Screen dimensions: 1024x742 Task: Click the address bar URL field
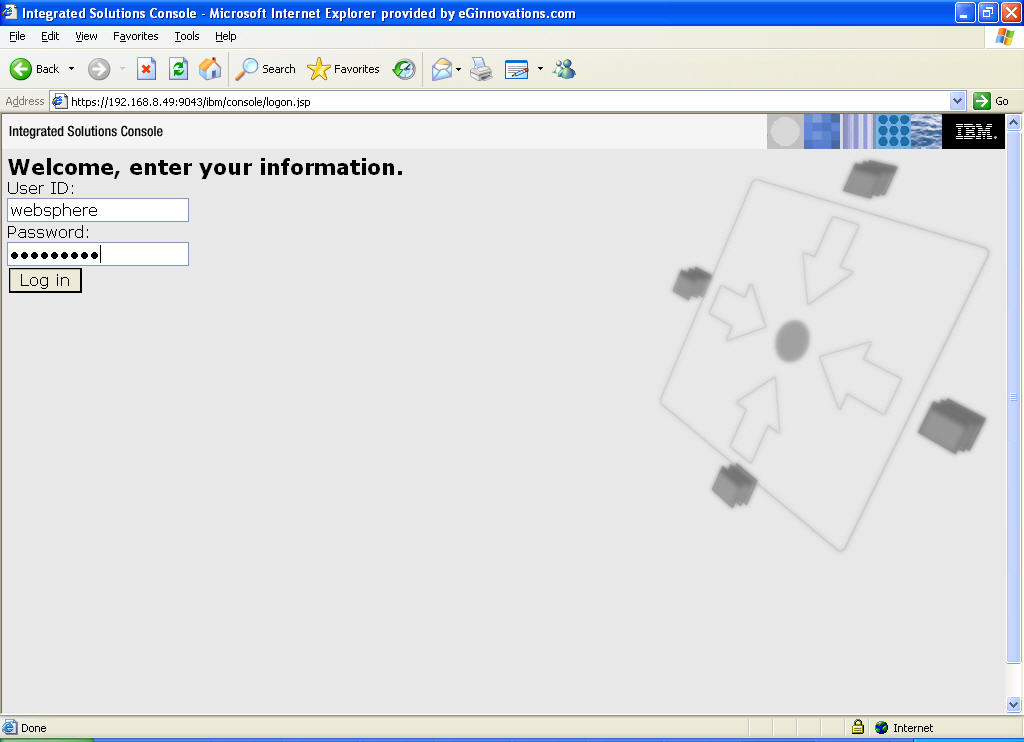[x=509, y=102]
